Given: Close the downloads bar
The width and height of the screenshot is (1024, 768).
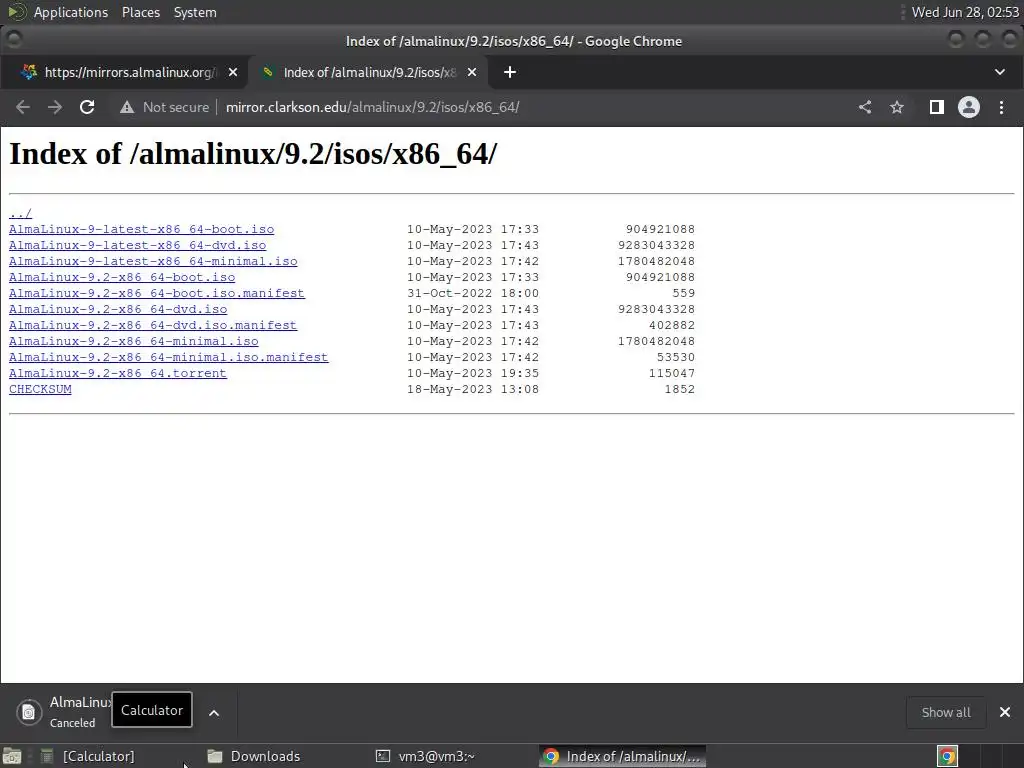Looking at the screenshot, I should coord(1004,712).
